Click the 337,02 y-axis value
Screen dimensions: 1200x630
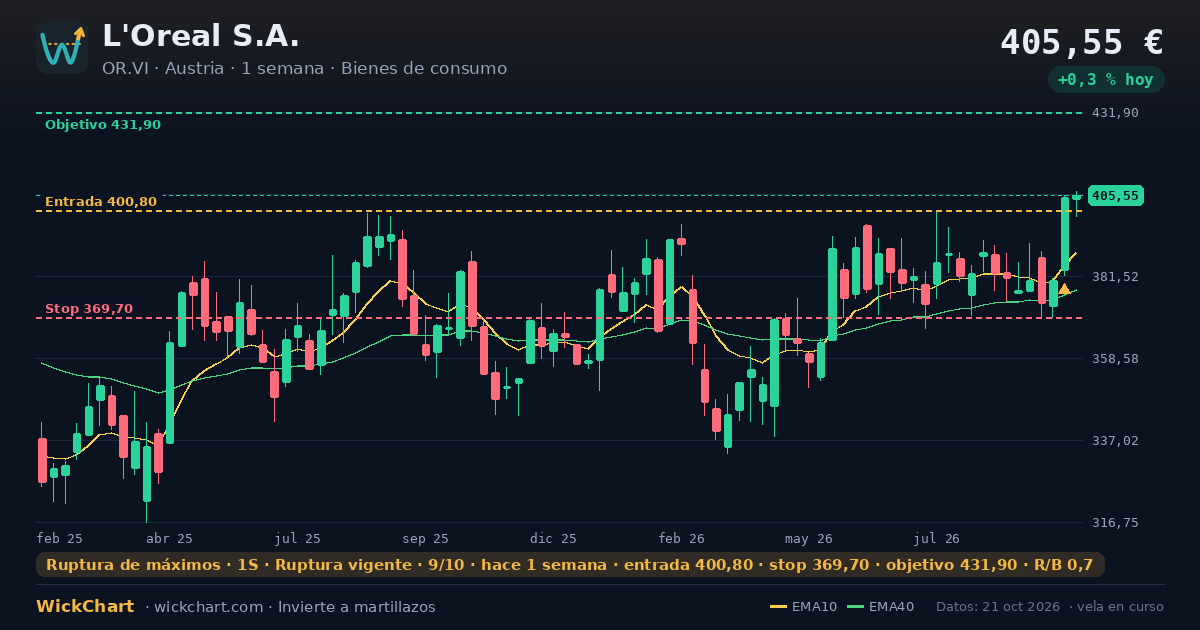(1115, 441)
